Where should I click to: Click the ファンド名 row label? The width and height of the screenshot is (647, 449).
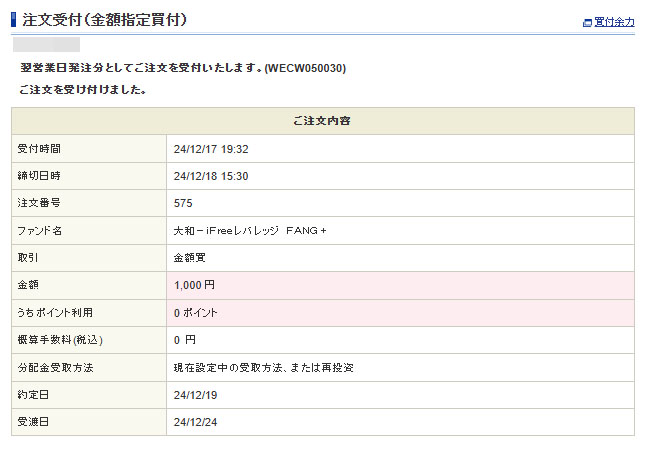[40, 231]
